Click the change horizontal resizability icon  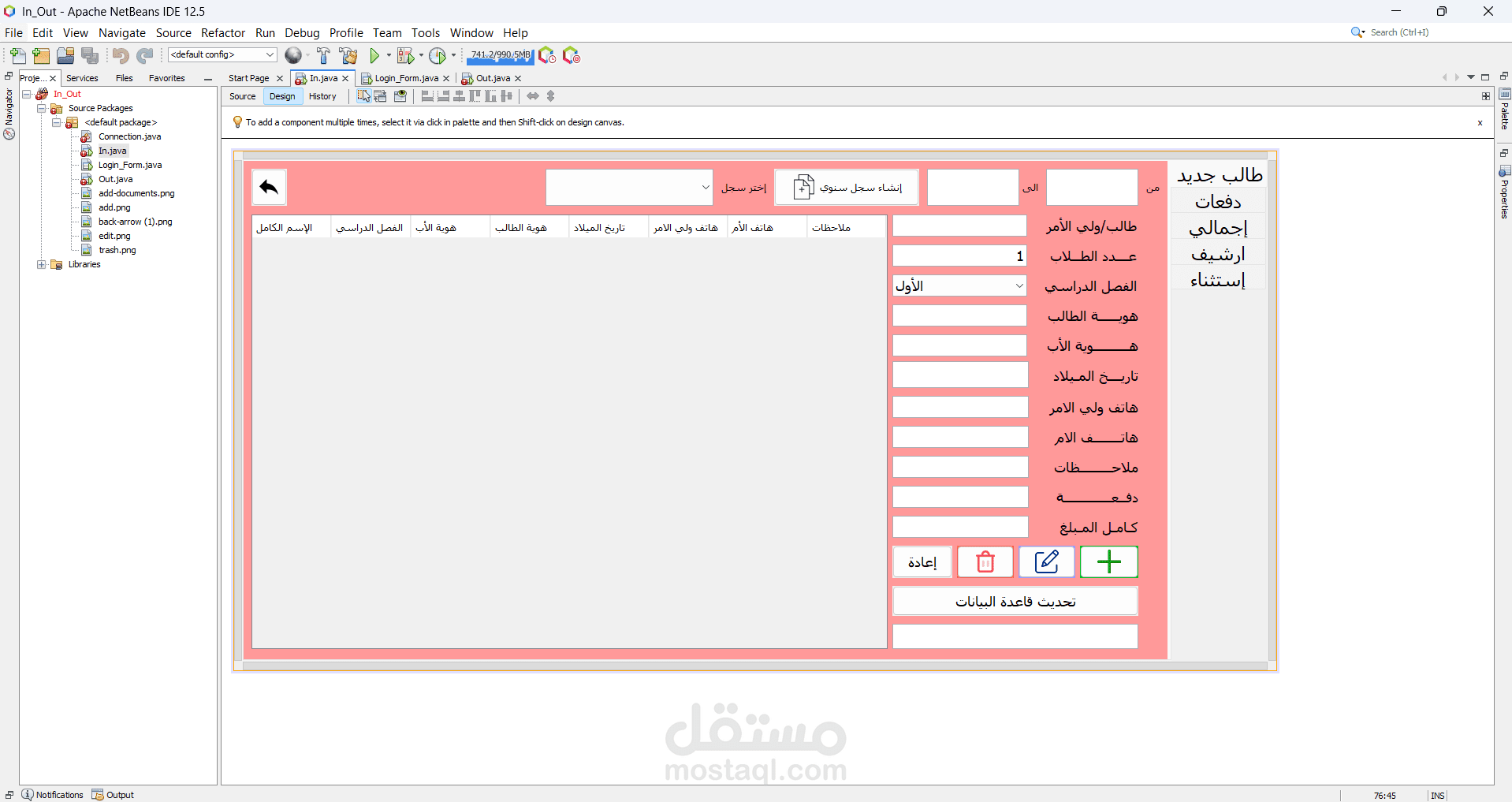pyautogui.click(x=533, y=96)
